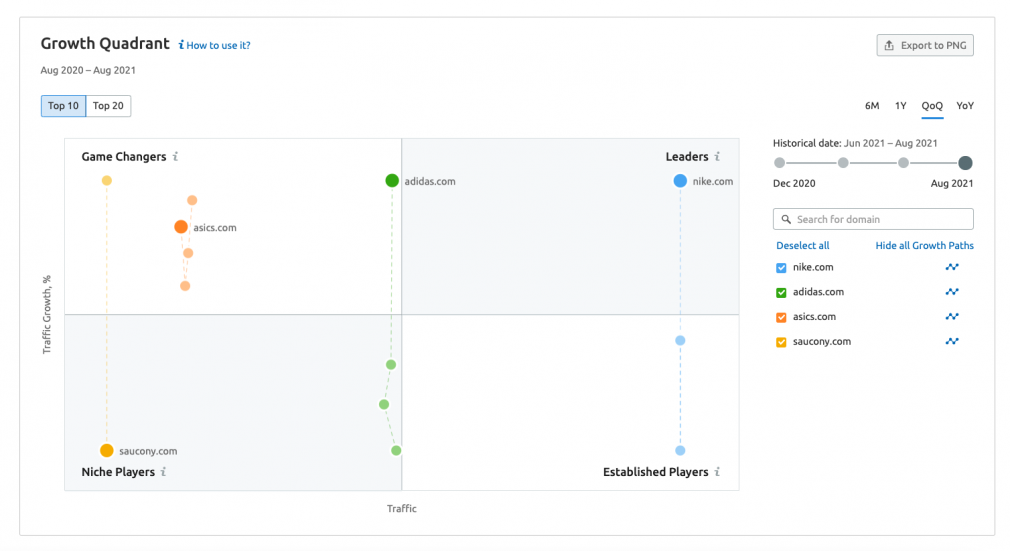This screenshot has height=551, width=1010.
Task: Select the Top 10 tab
Action: coord(63,106)
